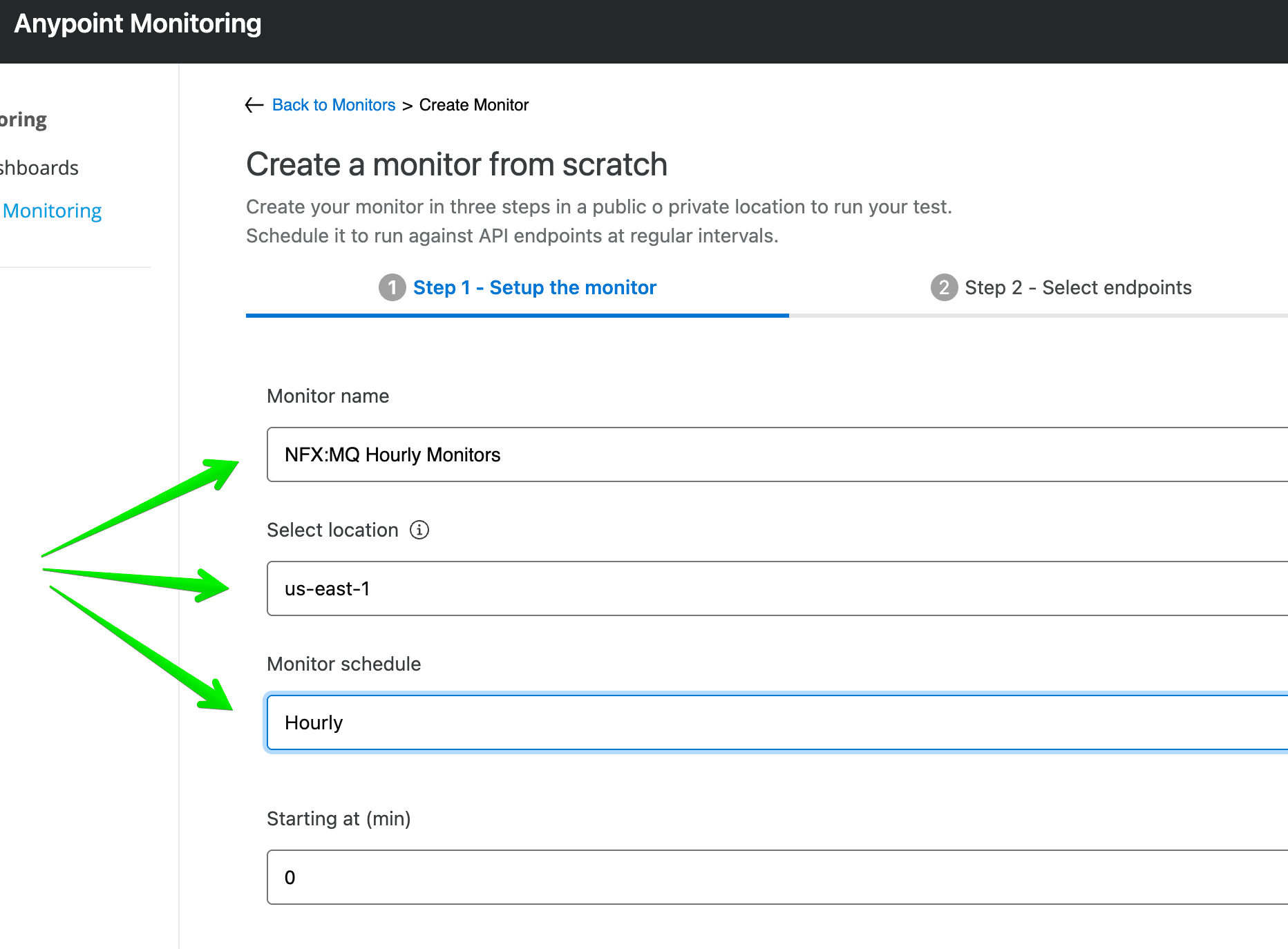1288x949 pixels.
Task: Open Monitoring in the sidebar
Action: (52, 211)
